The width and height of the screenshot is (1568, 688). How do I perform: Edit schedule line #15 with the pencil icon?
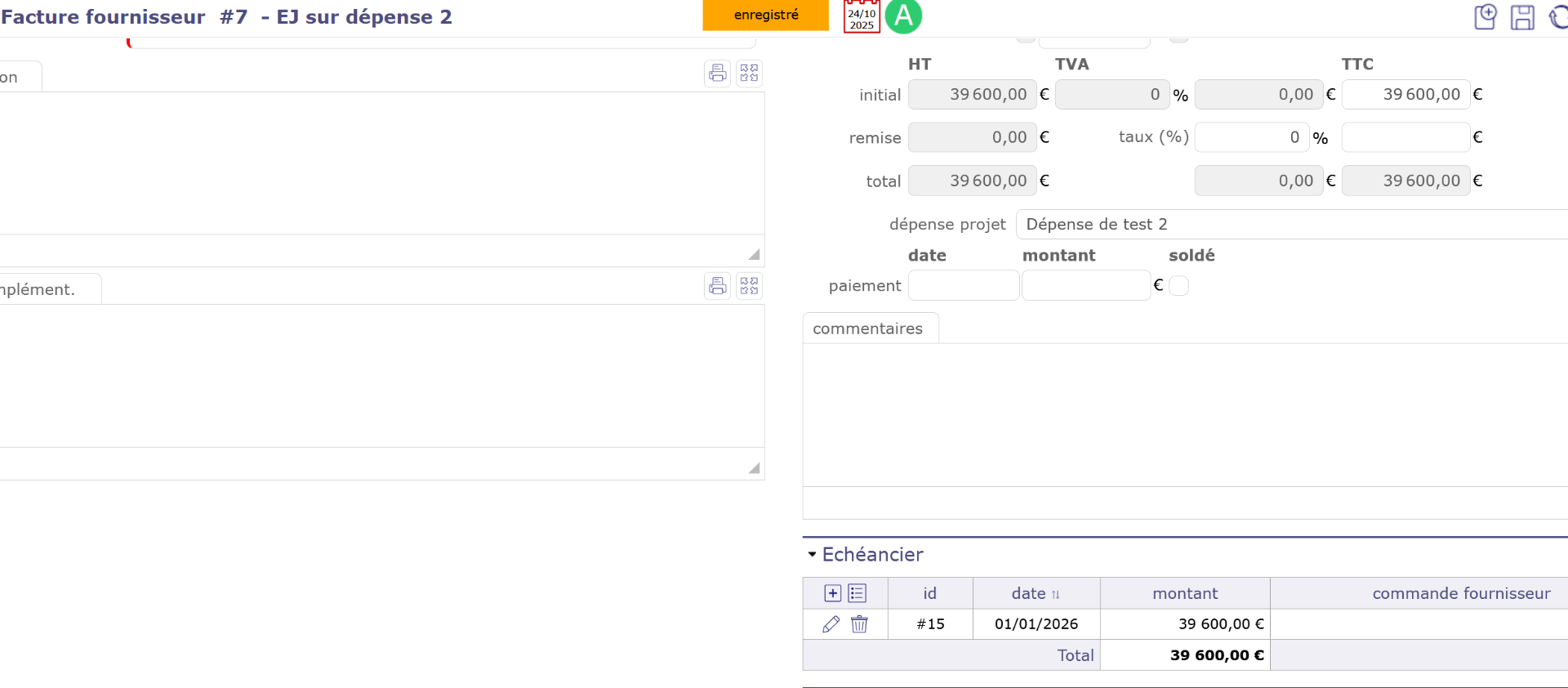pos(831,624)
